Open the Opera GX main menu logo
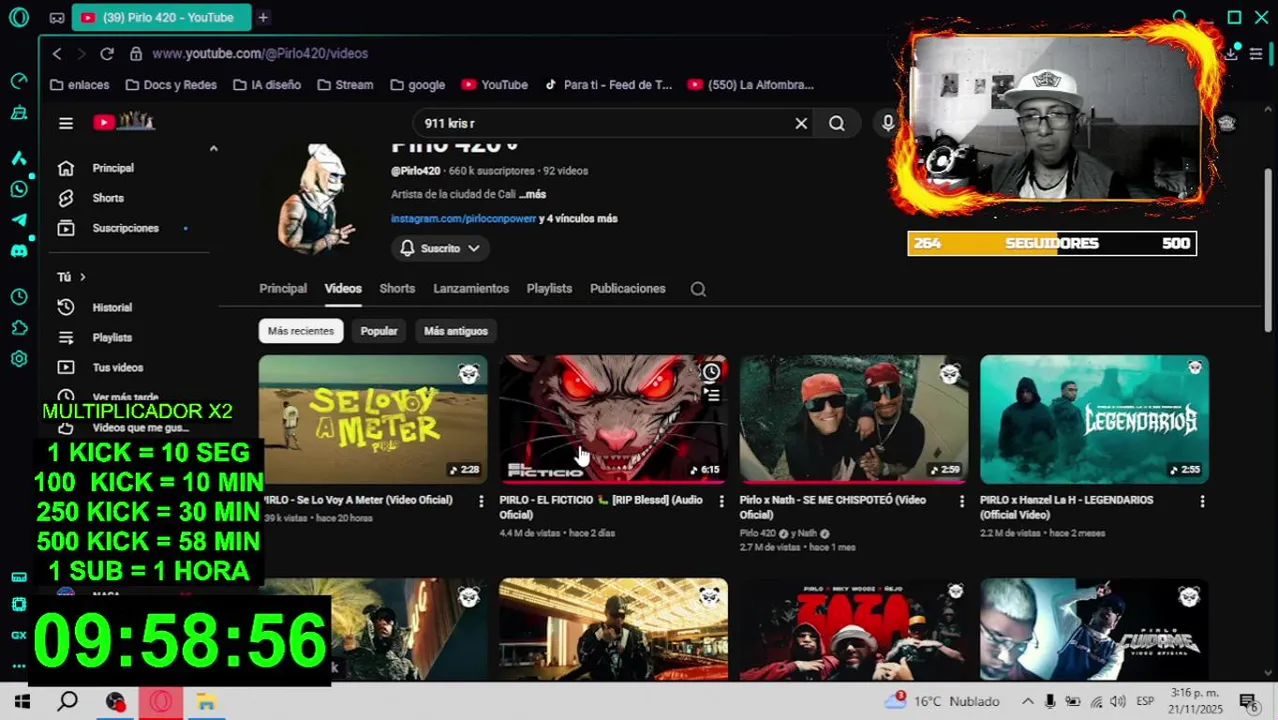Viewport: 1278px width, 720px height. pos(19,17)
